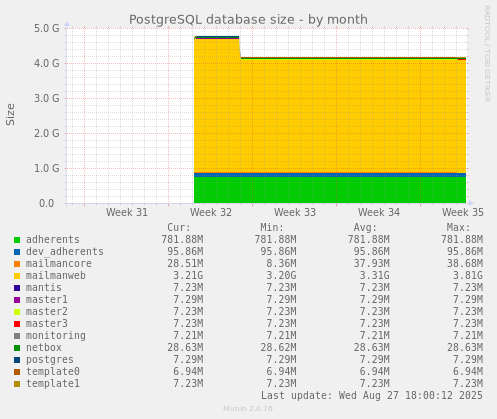Click the postgres navy legend swatch
The height and width of the screenshot is (419, 497).
(17, 360)
